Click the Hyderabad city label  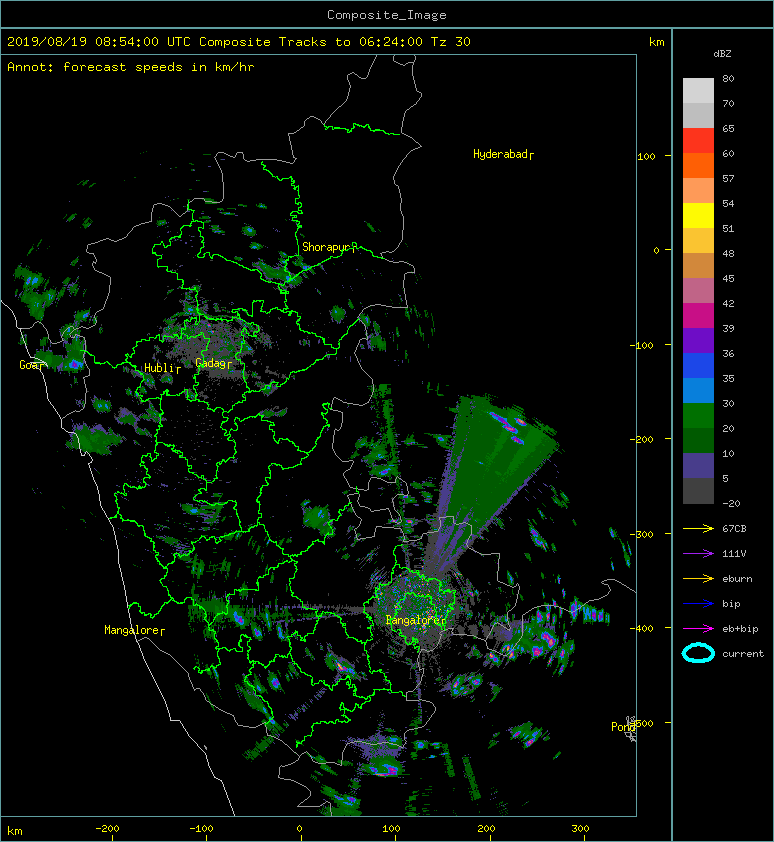coord(500,155)
